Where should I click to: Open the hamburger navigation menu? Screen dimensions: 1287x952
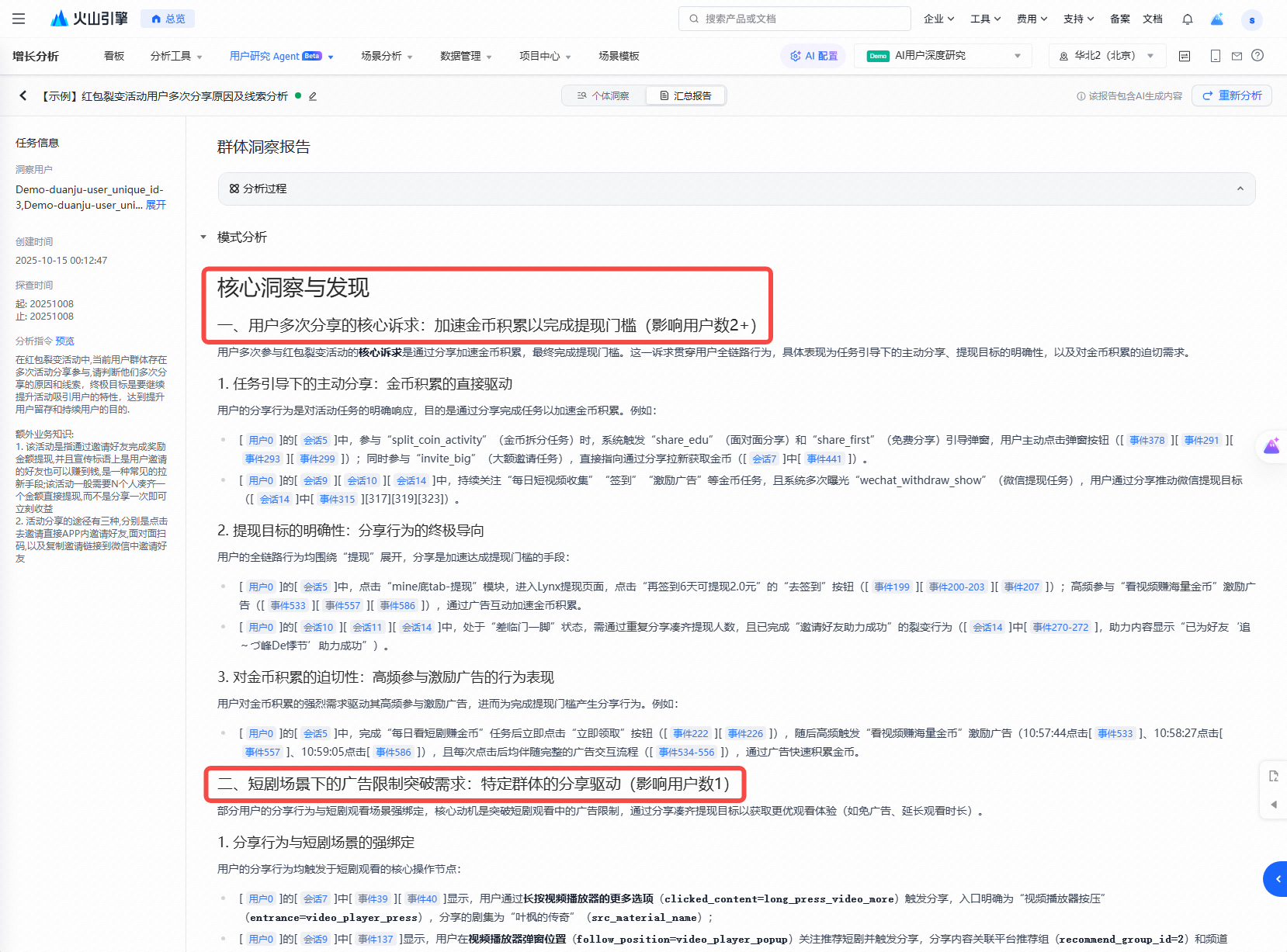coord(19,19)
